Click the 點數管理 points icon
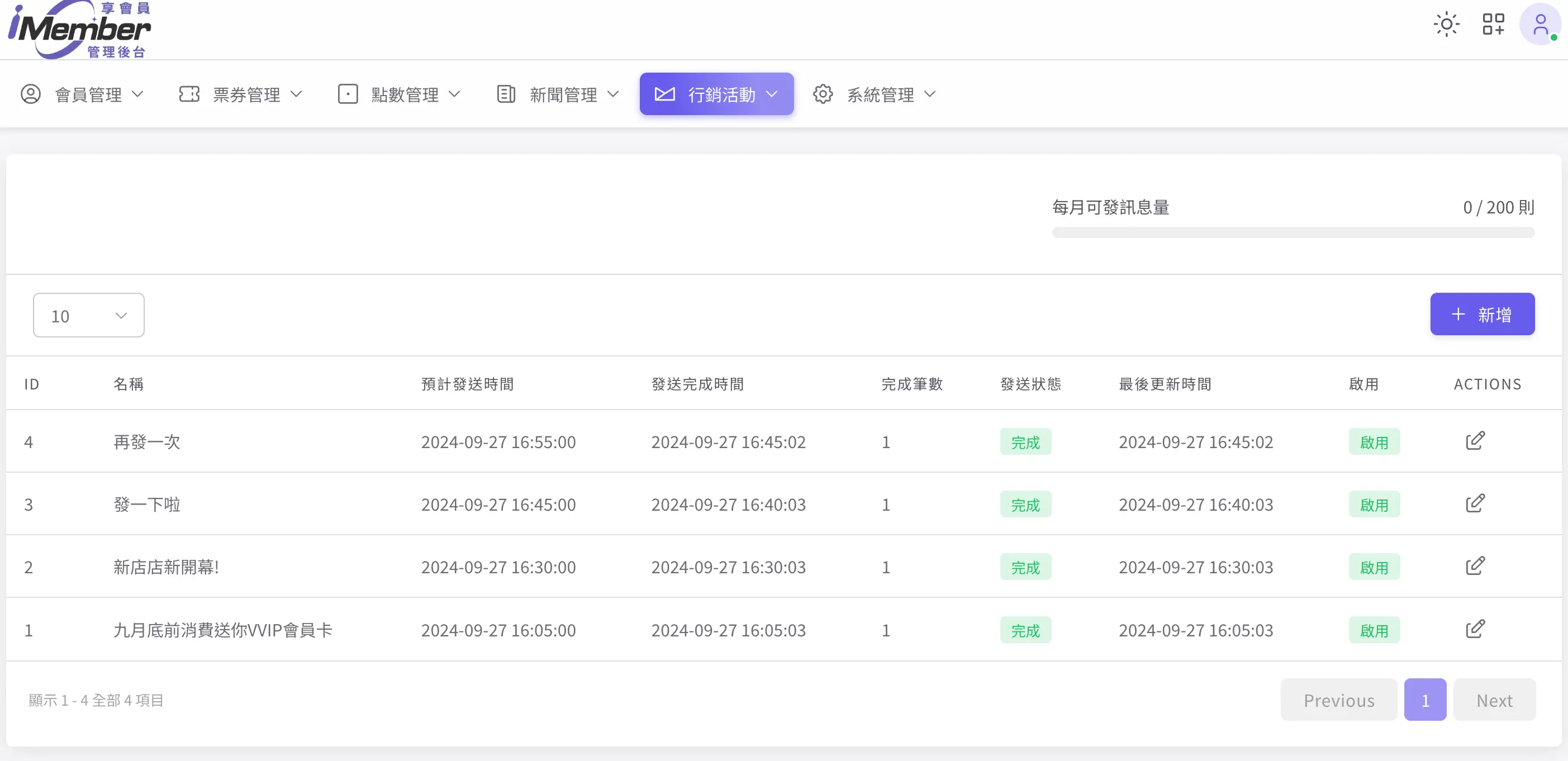This screenshot has height=761, width=1568. (348, 94)
